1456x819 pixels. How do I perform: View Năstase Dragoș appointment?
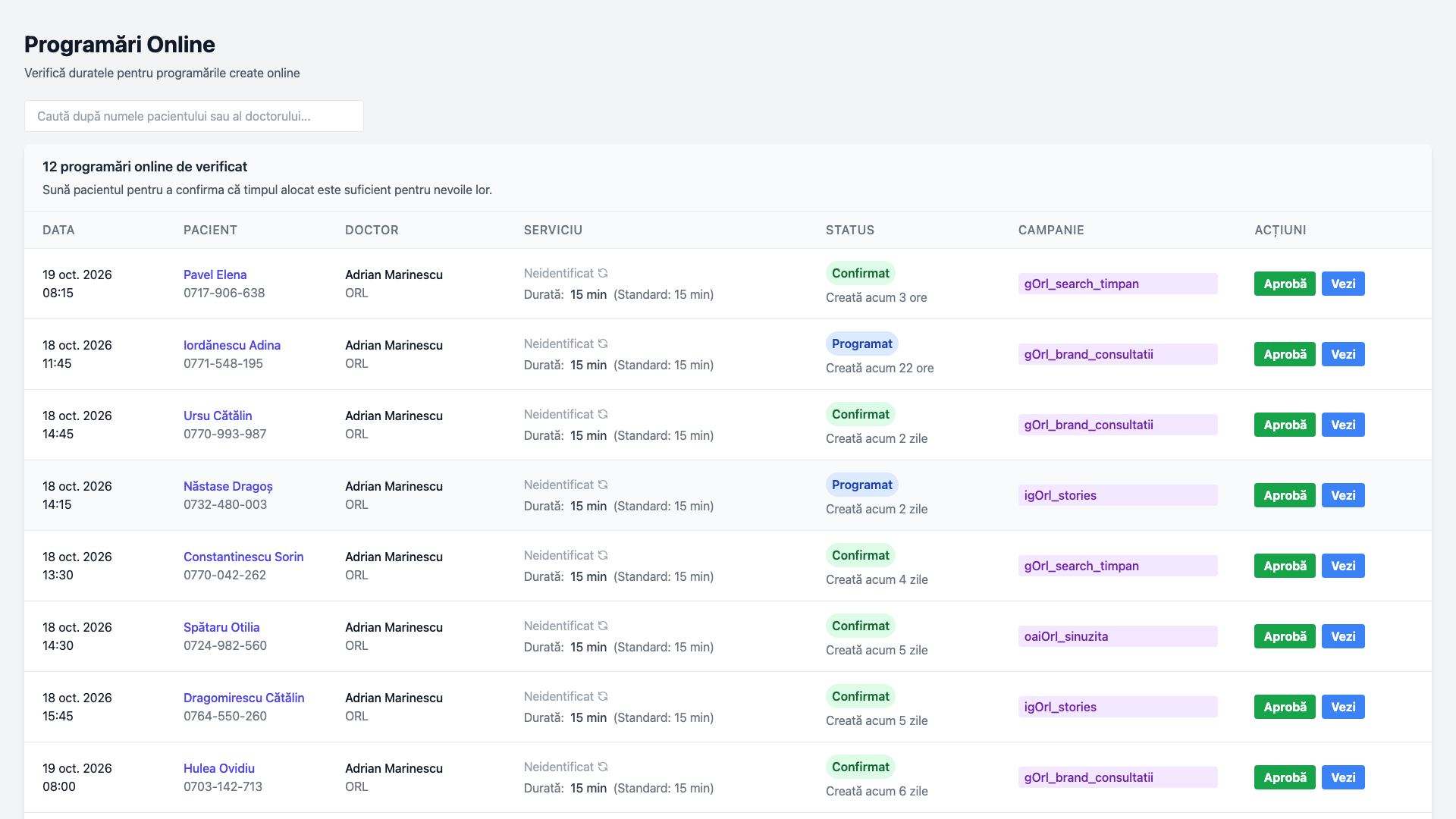1343,495
